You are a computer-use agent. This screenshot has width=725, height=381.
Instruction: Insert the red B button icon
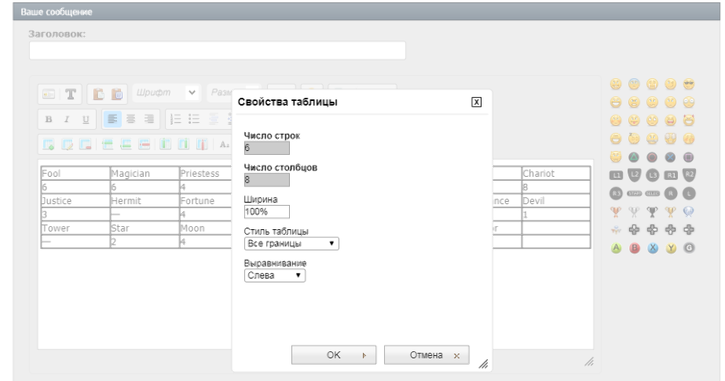pyautogui.click(x=634, y=248)
